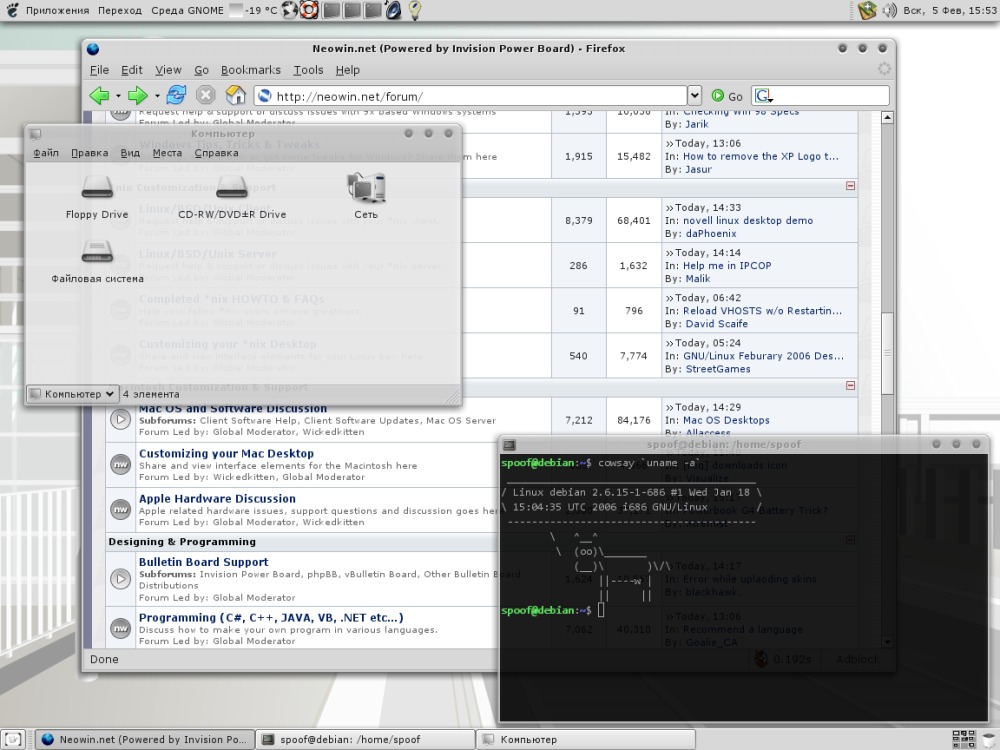Click the Firefox page vertical scrollbar thumb

pos(887,353)
